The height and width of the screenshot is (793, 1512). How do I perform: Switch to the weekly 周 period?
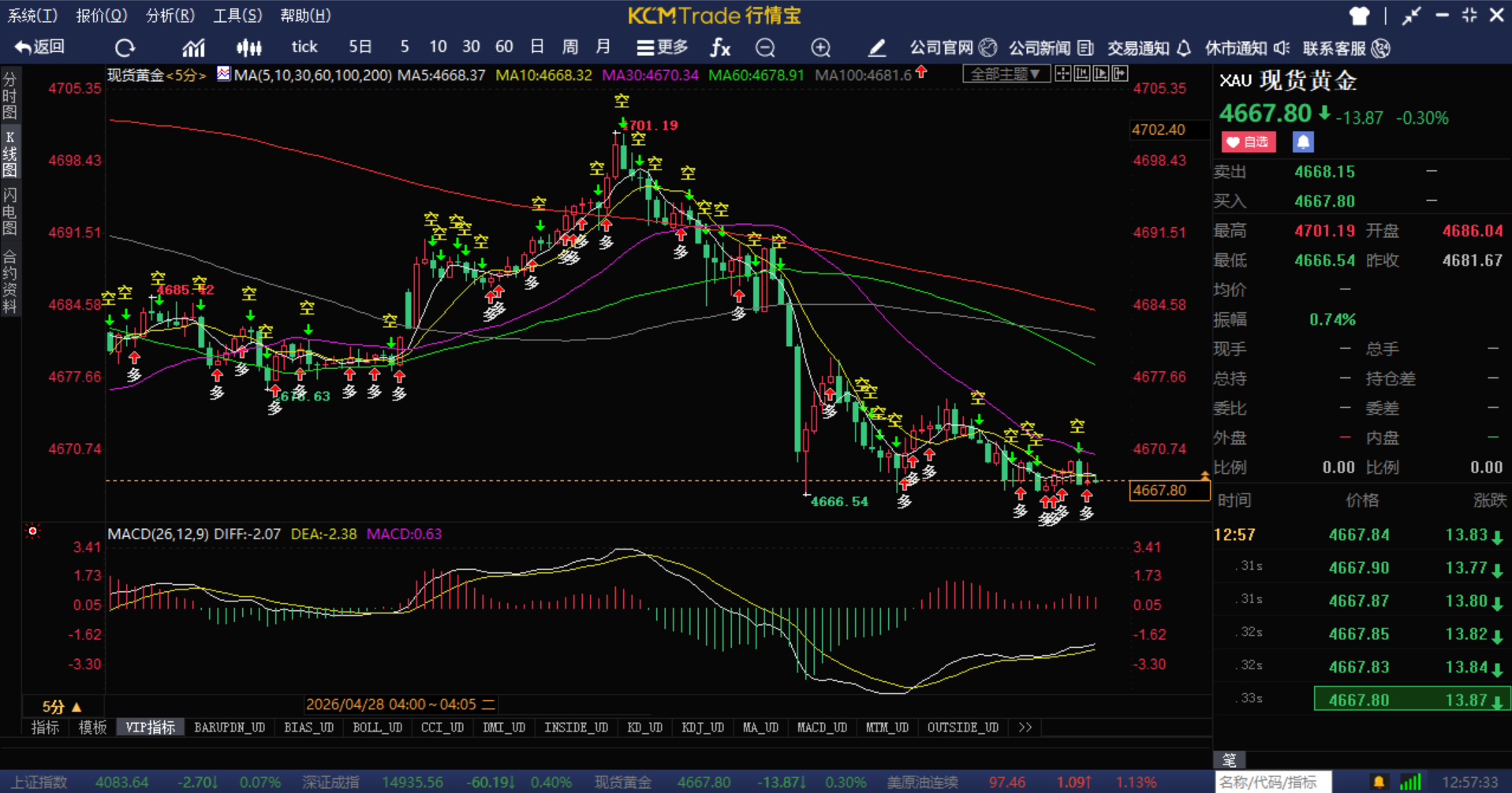coord(570,47)
